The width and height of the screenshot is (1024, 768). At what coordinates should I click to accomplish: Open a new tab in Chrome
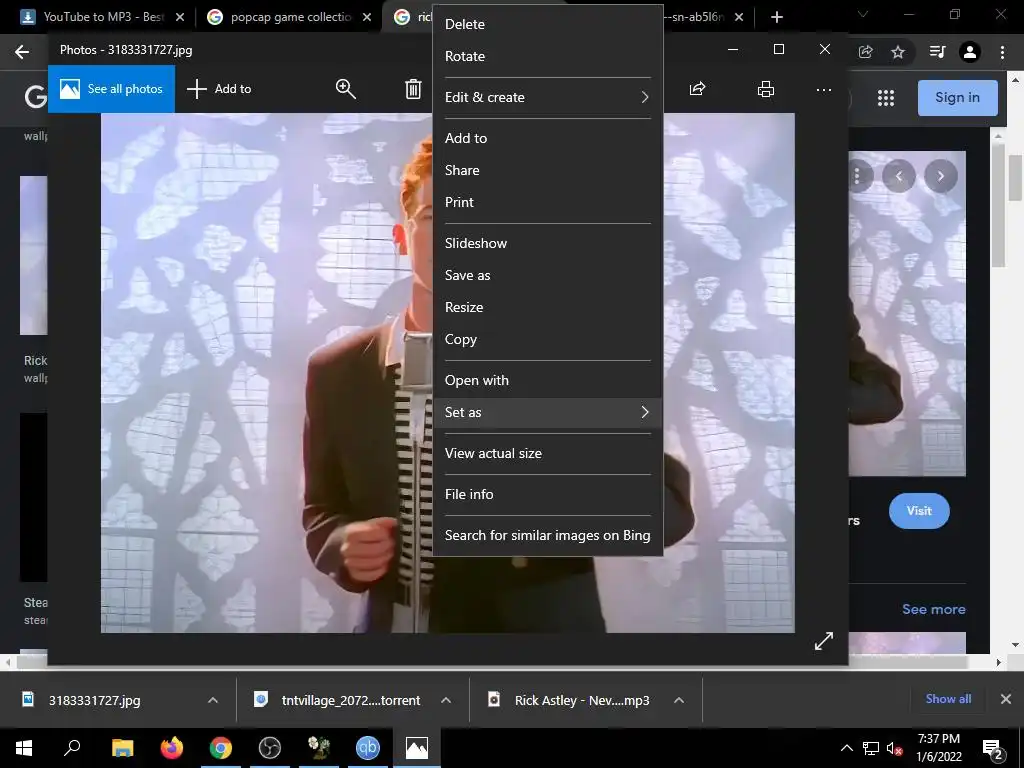click(x=776, y=17)
